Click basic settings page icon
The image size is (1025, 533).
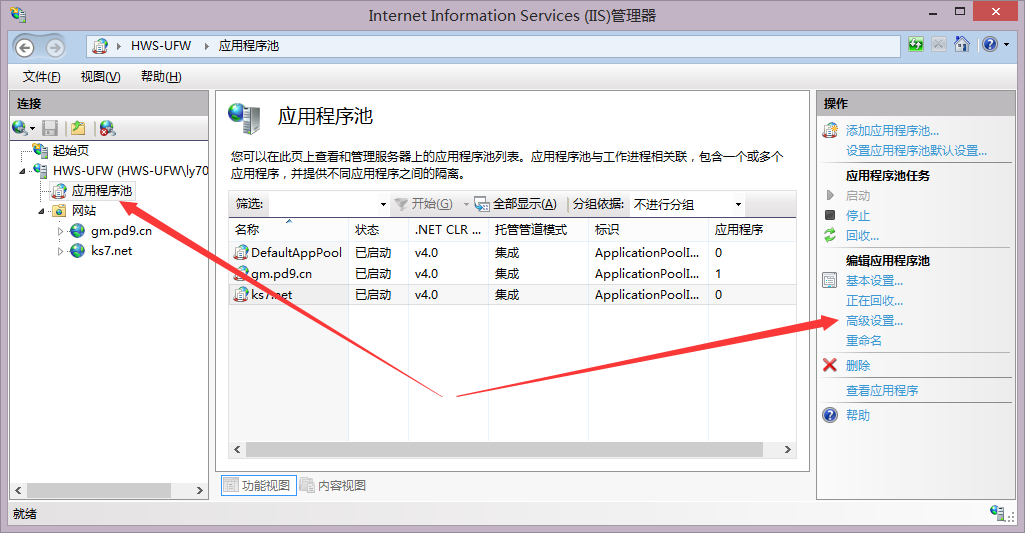[830, 281]
